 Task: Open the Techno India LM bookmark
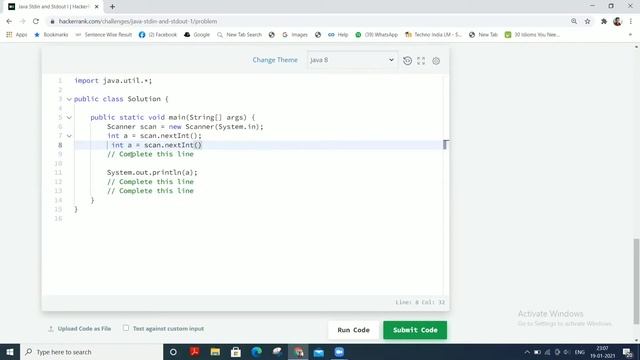[x=433, y=35]
